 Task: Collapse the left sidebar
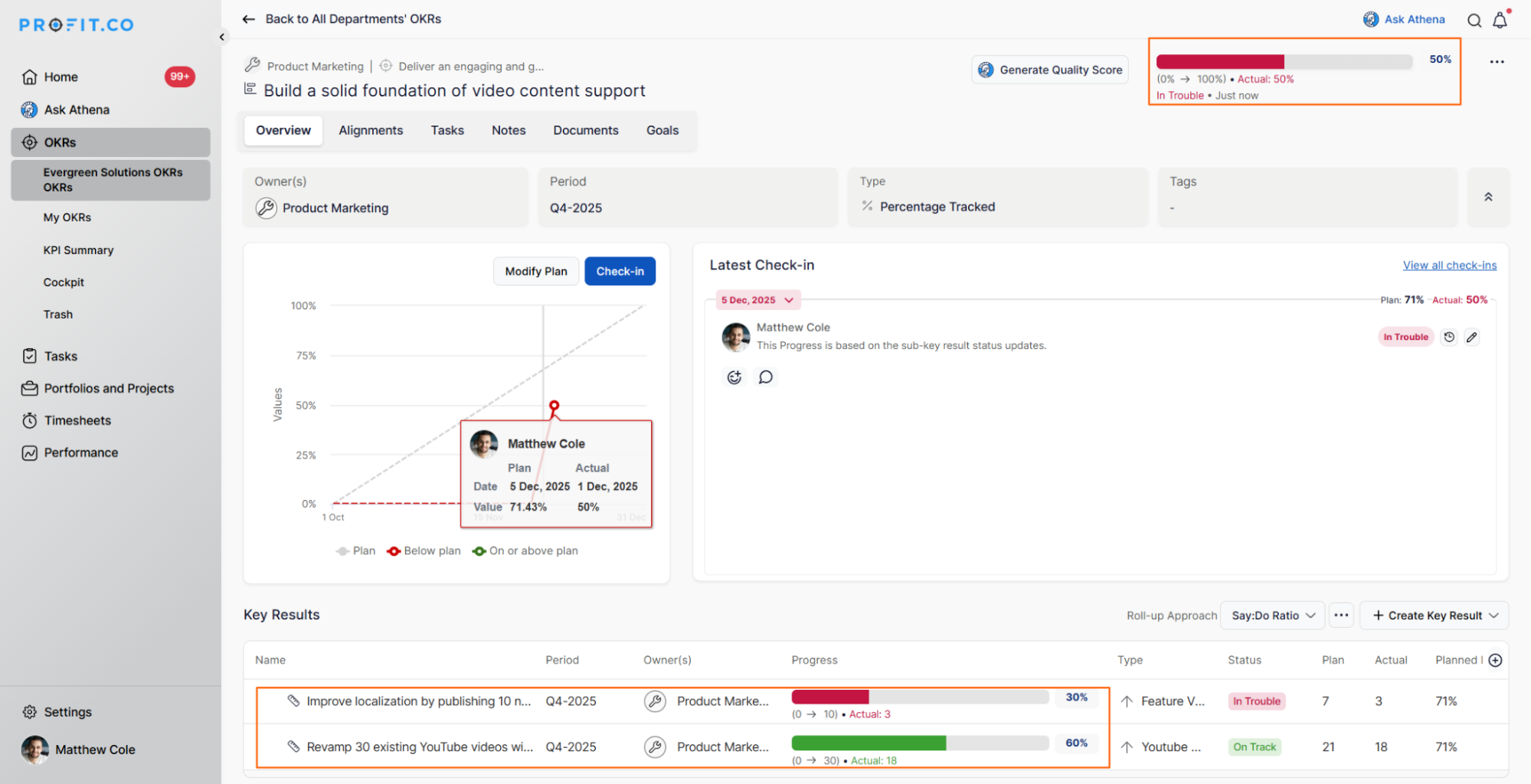click(222, 37)
